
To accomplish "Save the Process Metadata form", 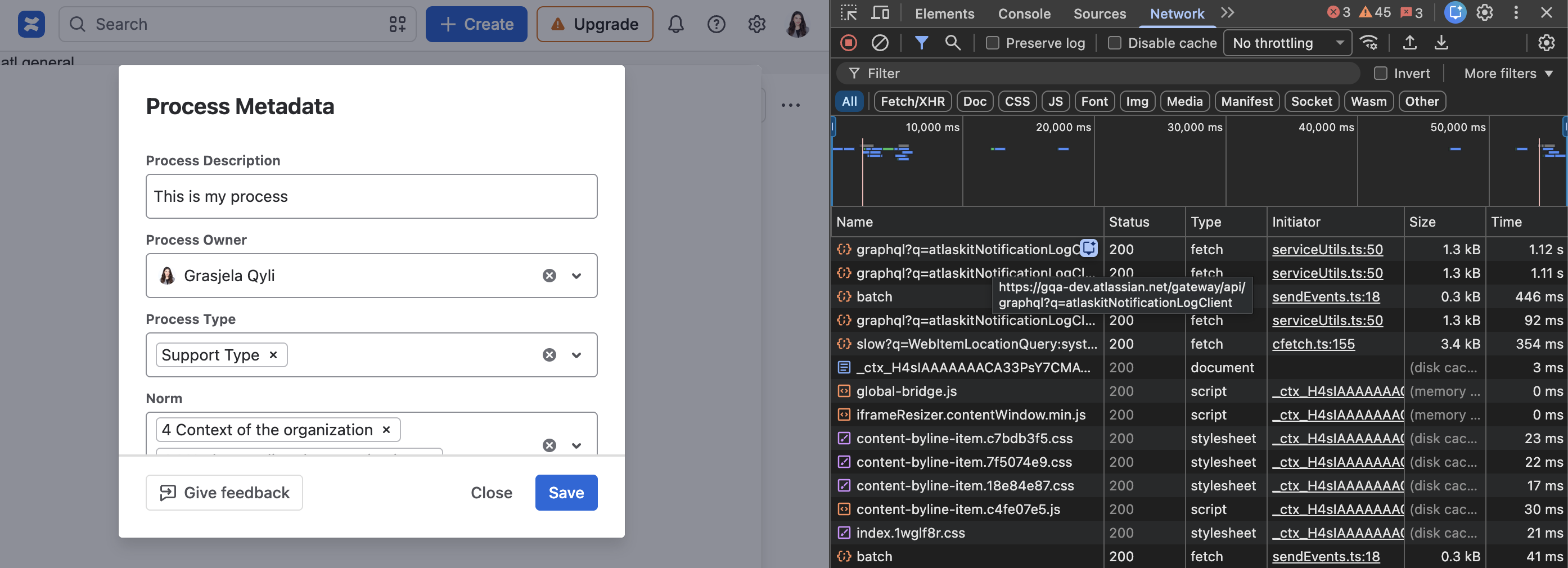I will click(x=566, y=493).
